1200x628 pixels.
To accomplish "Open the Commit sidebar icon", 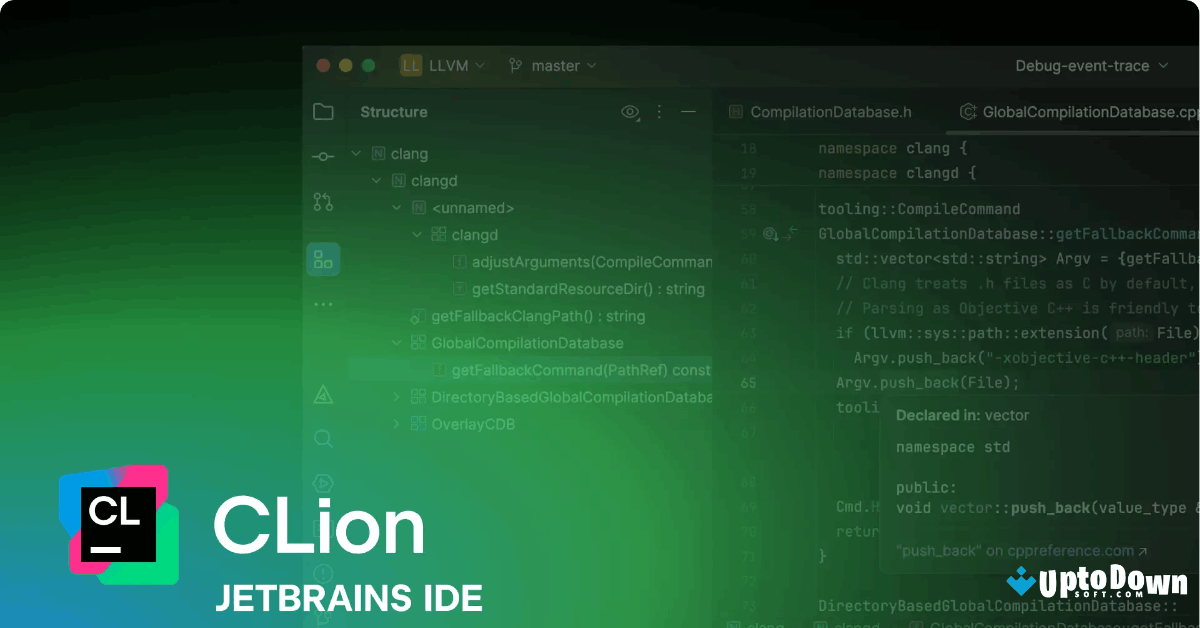I will (x=323, y=156).
